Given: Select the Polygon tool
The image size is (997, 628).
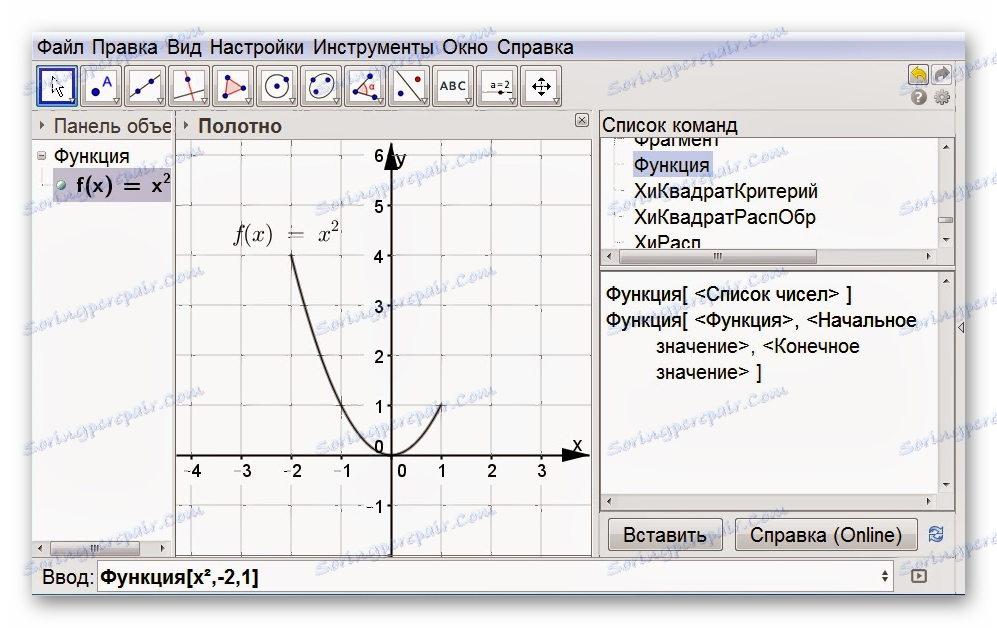Looking at the screenshot, I should point(233,85).
